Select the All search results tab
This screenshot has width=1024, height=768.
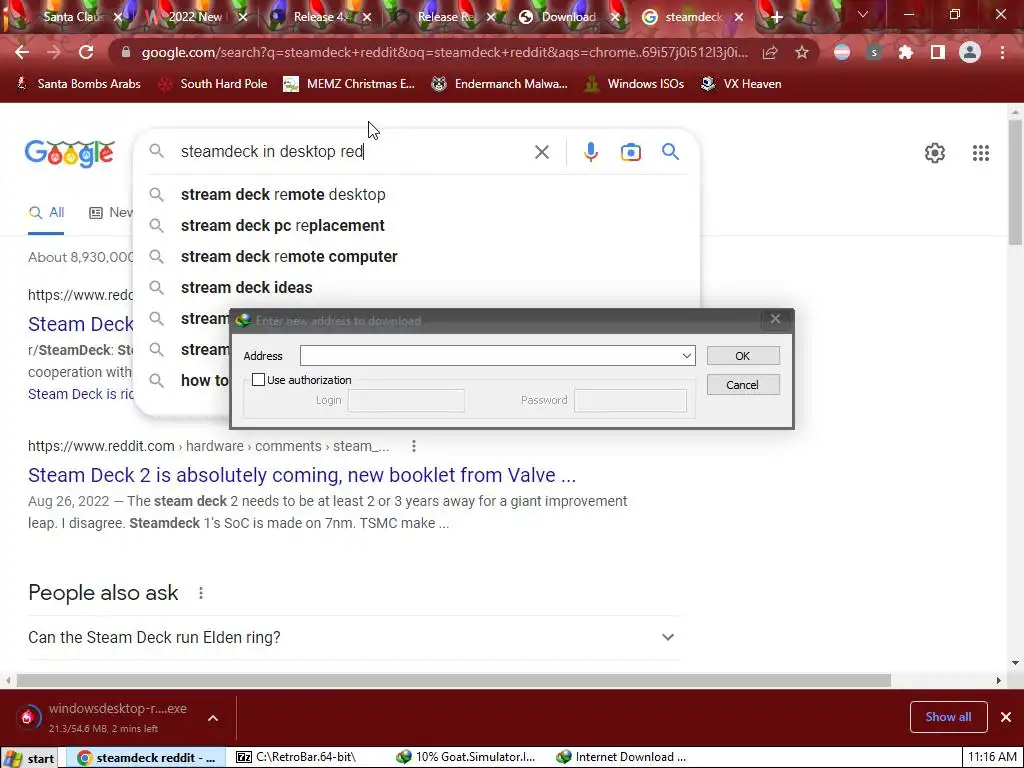(46, 213)
